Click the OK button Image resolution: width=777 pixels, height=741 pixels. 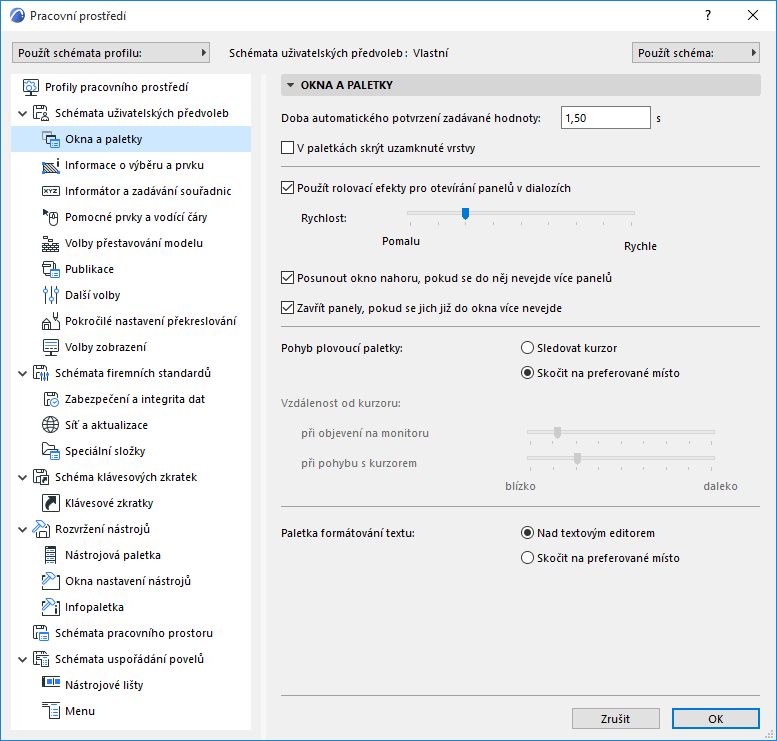coord(716,719)
